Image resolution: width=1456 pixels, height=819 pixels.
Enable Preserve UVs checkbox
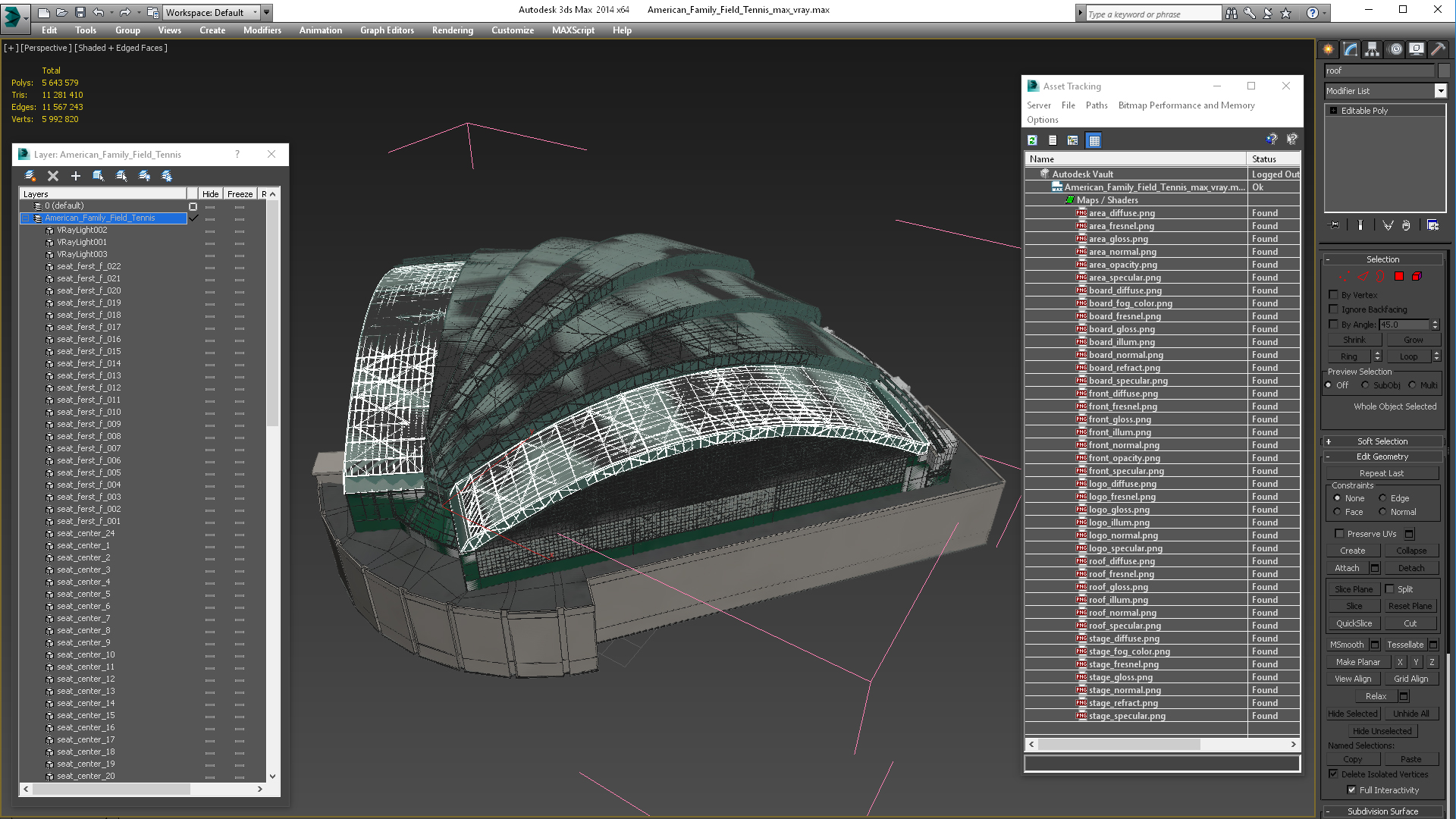pos(1339,534)
